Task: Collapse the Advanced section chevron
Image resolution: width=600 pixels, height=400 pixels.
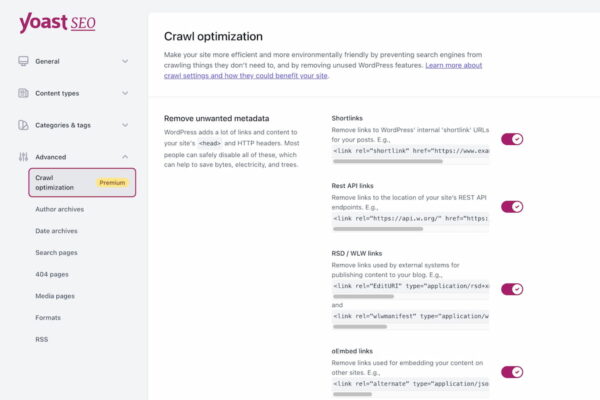Action: [x=125, y=157]
